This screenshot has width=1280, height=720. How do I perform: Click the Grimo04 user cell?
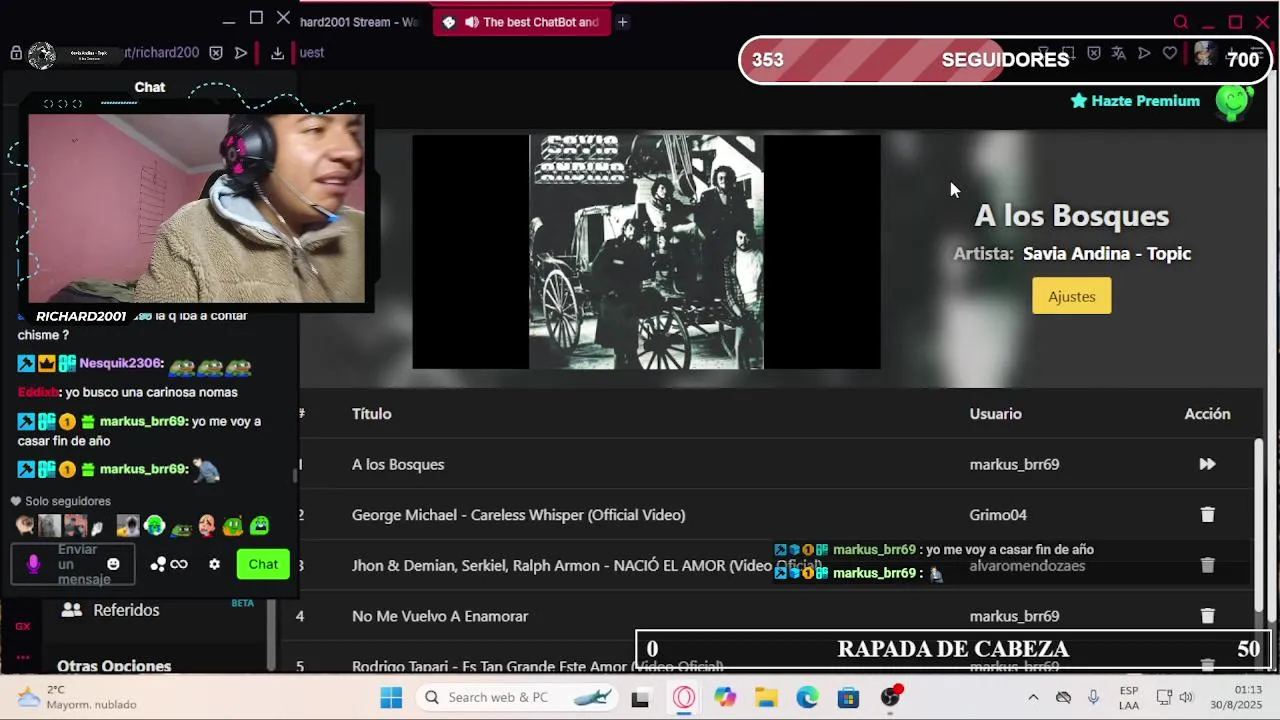coord(998,515)
